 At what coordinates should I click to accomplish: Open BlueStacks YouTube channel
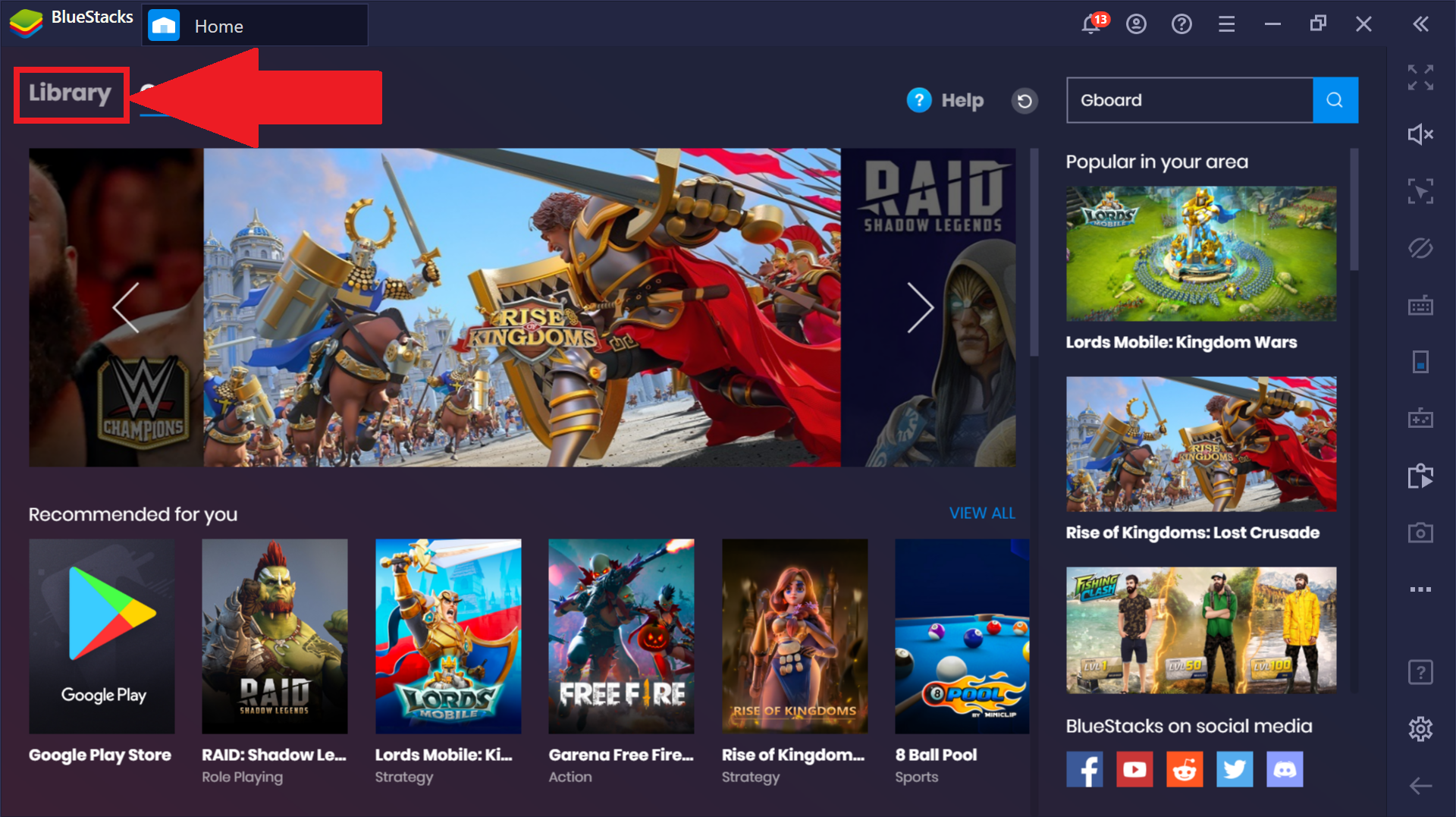tap(1134, 769)
